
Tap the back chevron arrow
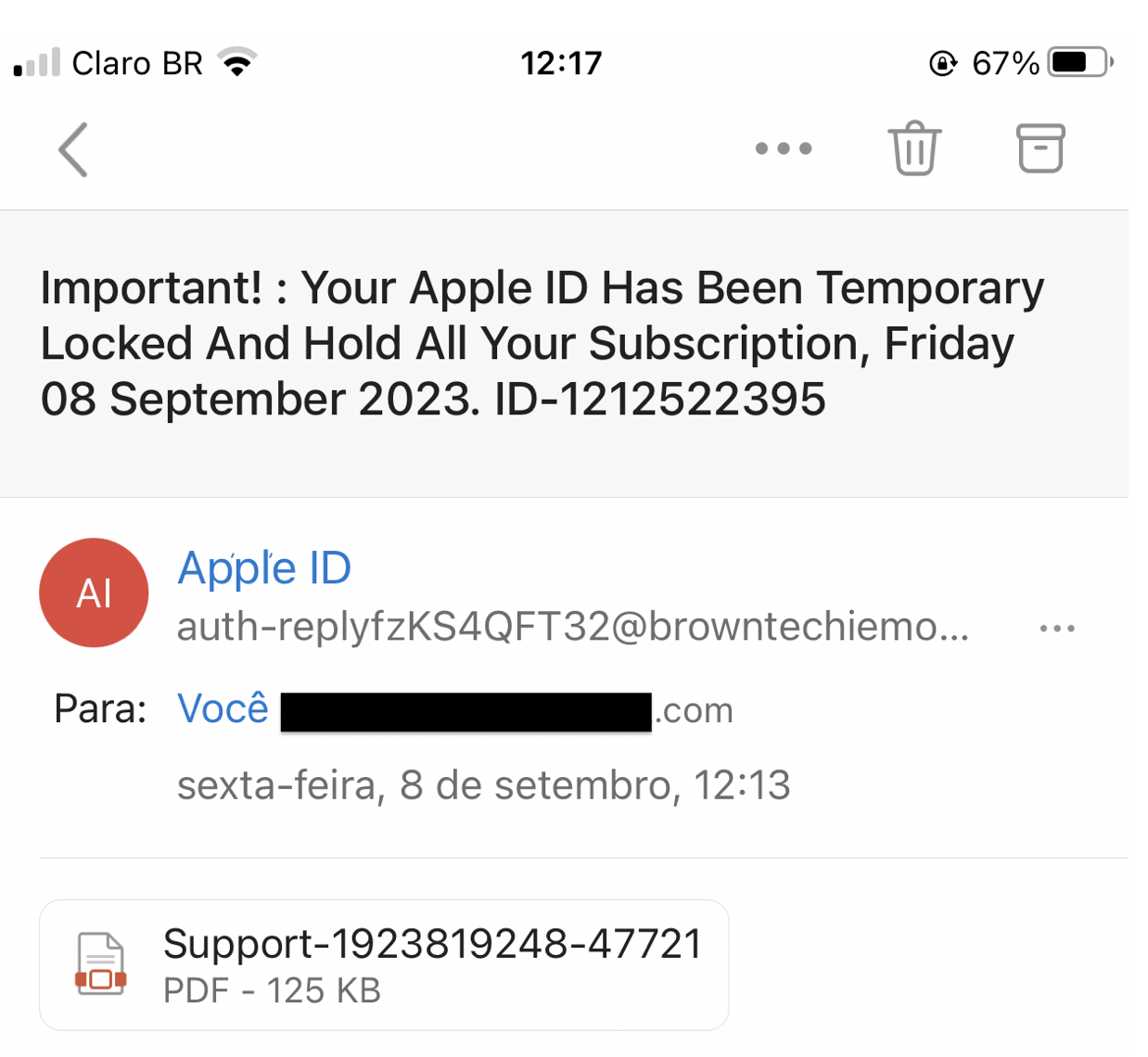73,149
